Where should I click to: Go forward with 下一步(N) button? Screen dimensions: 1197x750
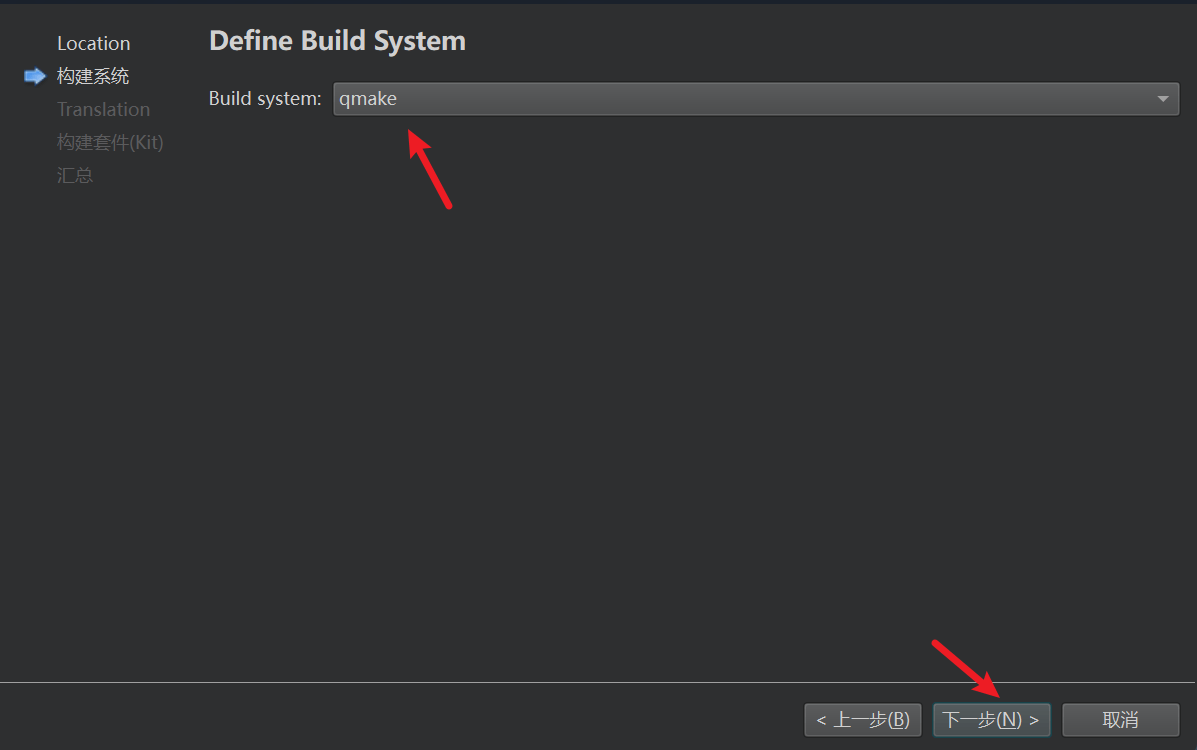coord(992,719)
